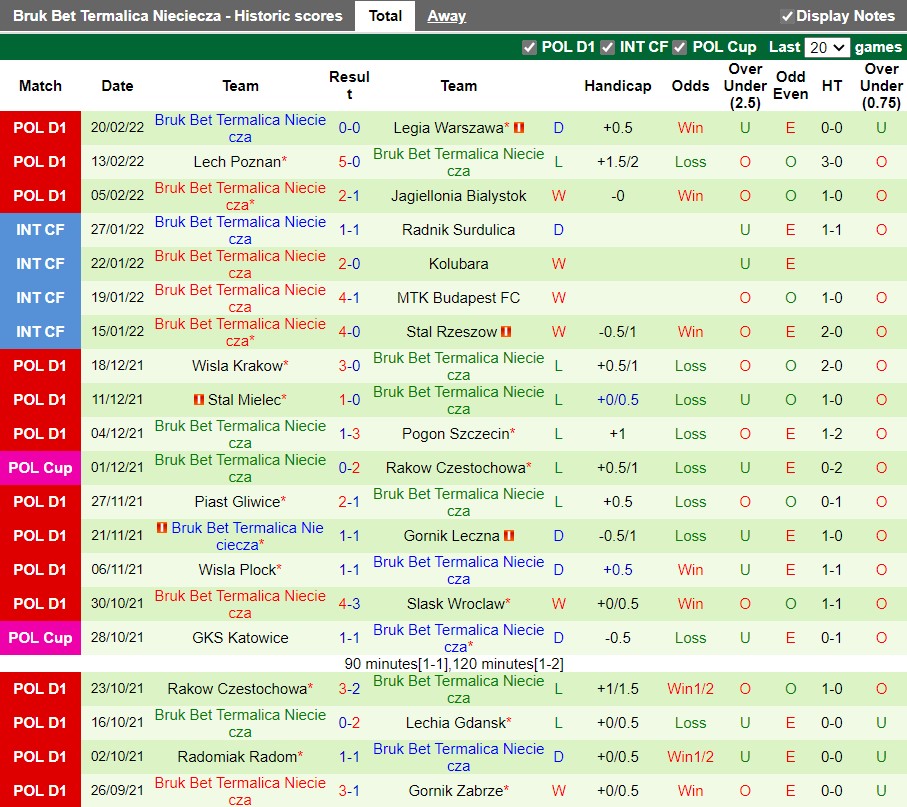This screenshot has width=907, height=807.
Task: Click blue +0/0.5 handicap on Stal Mielec row
Action: pyautogui.click(x=617, y=400)
